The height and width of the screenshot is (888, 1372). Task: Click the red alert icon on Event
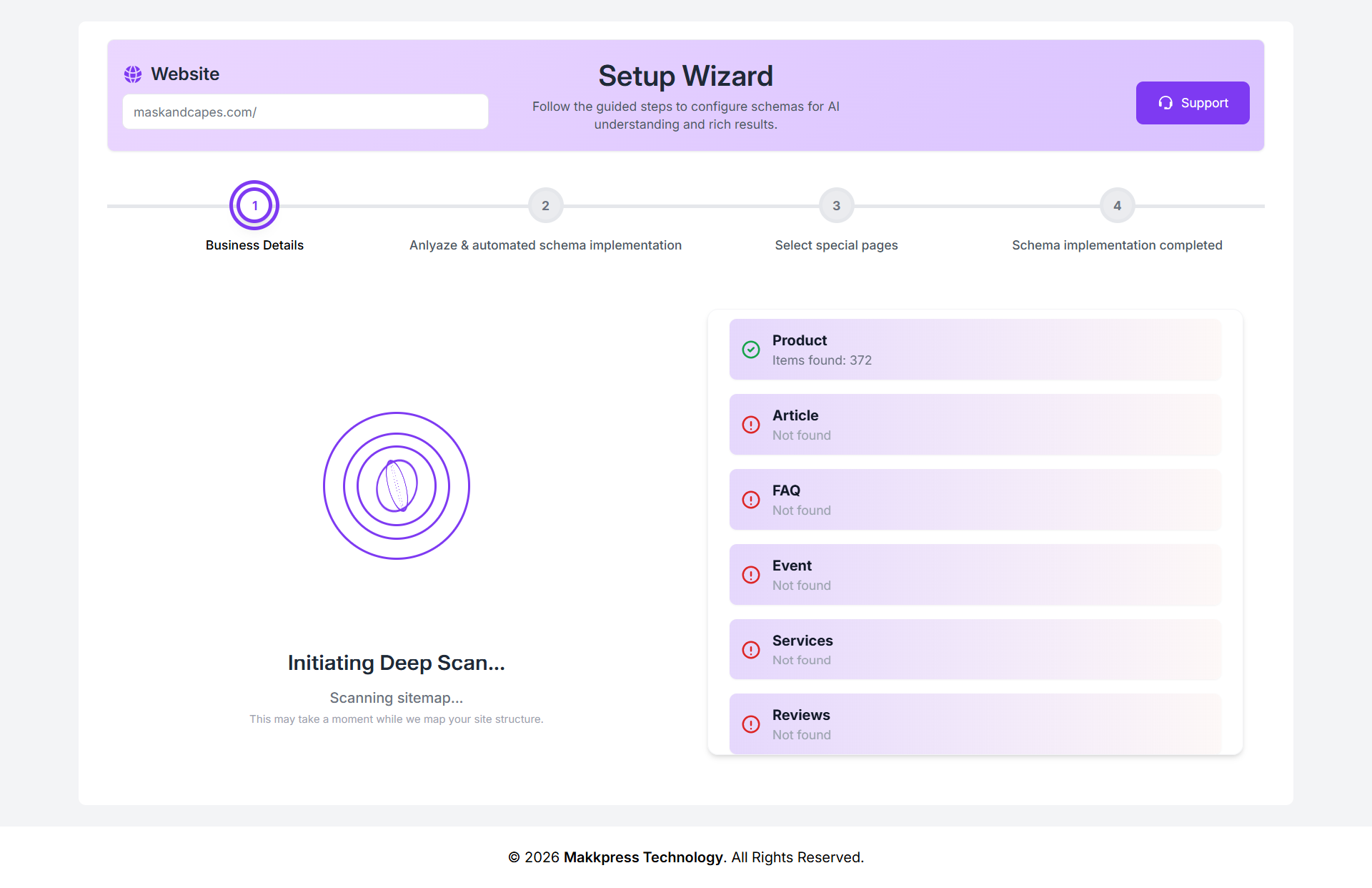tap(751, 575)
